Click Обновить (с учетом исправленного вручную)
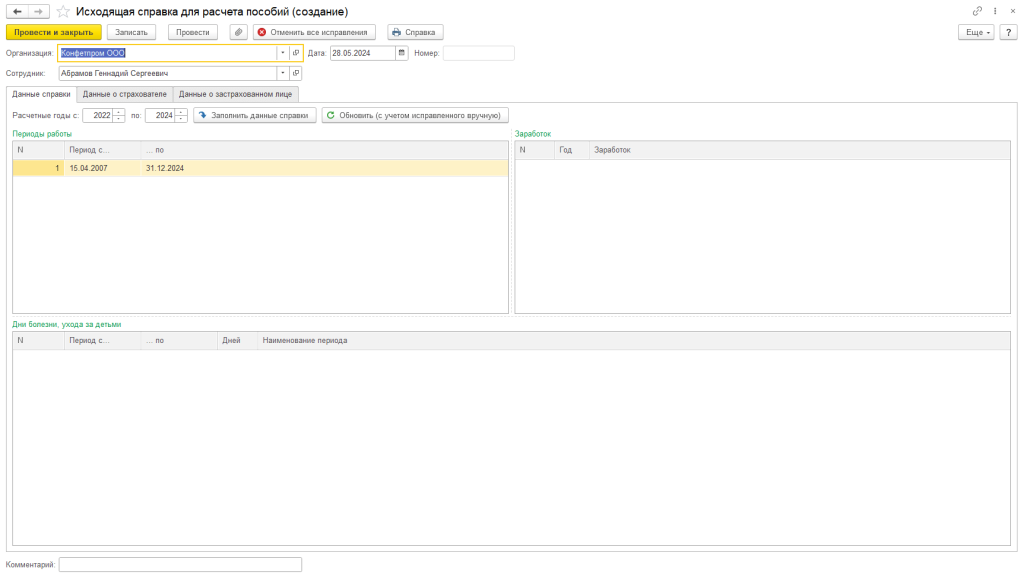The height and width of the screenshot is (578, 1024). 415,116
